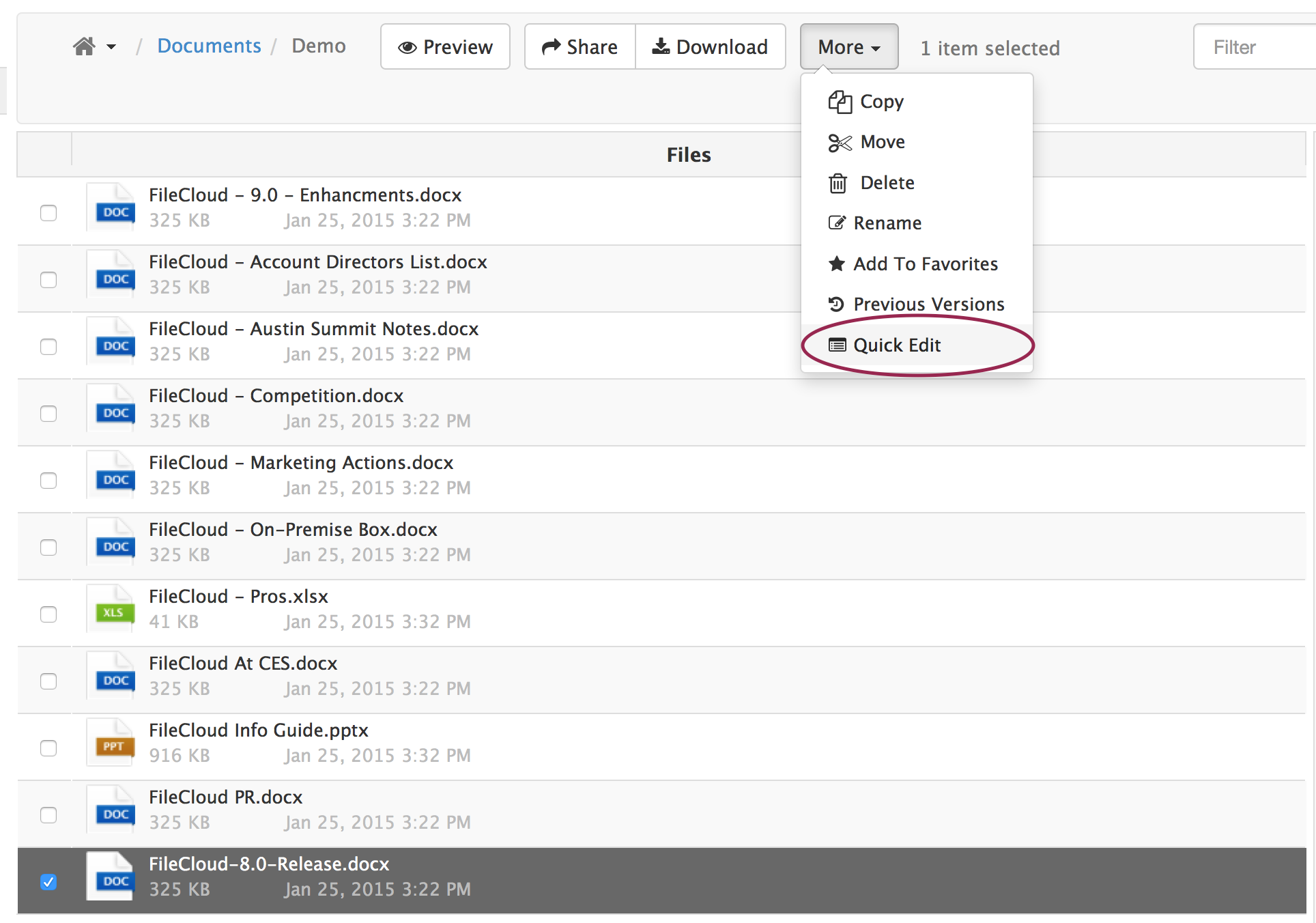Click DOC icon of Account Directors List.docx
This screenshot has width=1316, height=923.
tap(111, 274)
